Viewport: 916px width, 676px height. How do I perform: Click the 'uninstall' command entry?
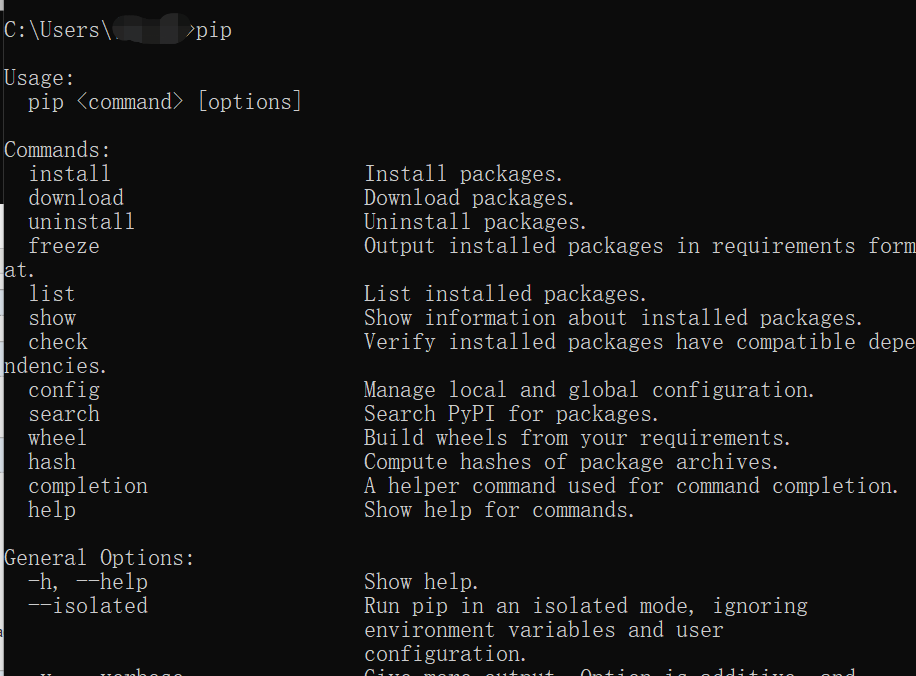[x=81, y=222]
